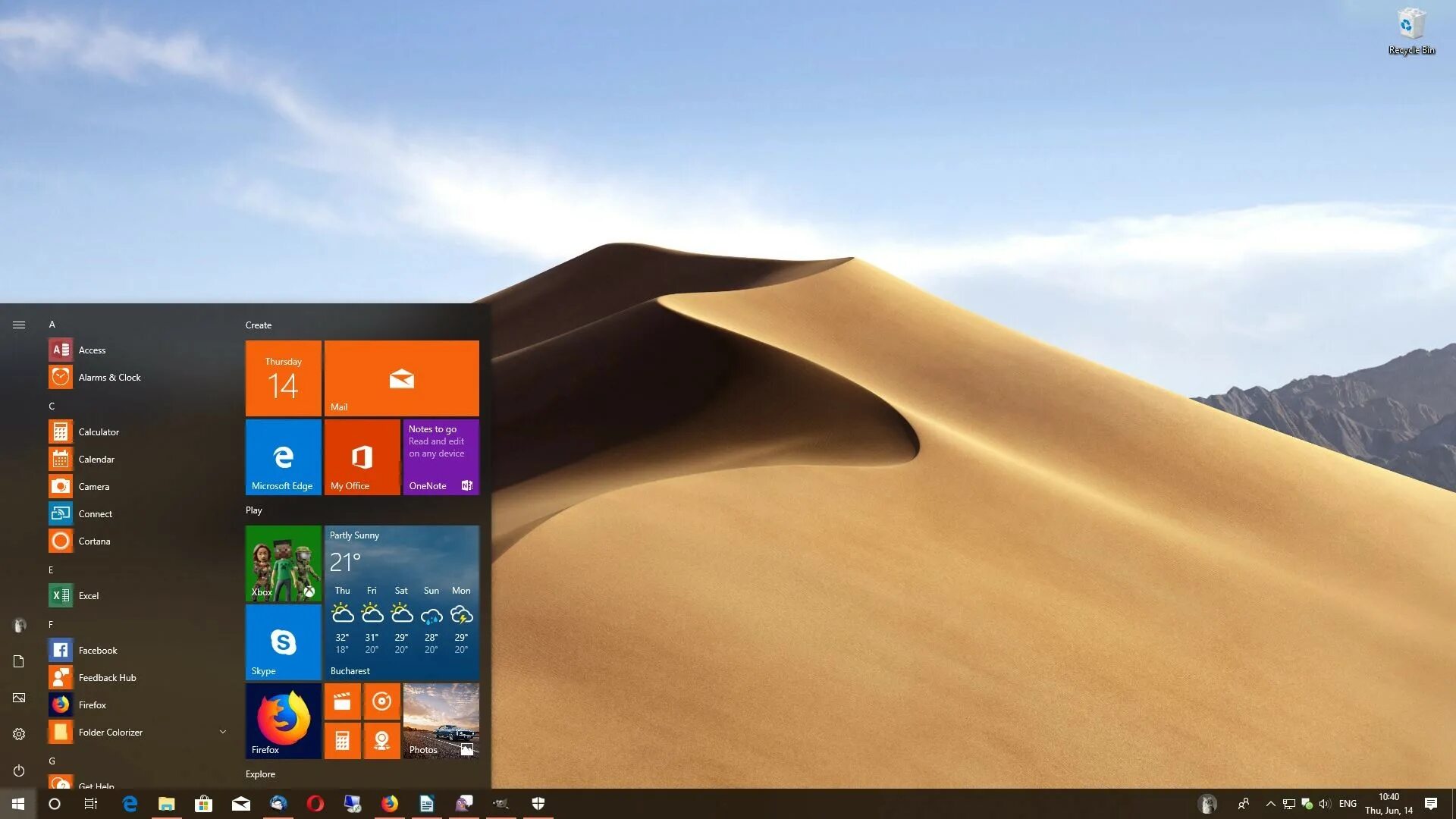Open the Firefox tile in Start menu
The image size is (1456, 819).
pyautogui.click(x=283, y=720)
